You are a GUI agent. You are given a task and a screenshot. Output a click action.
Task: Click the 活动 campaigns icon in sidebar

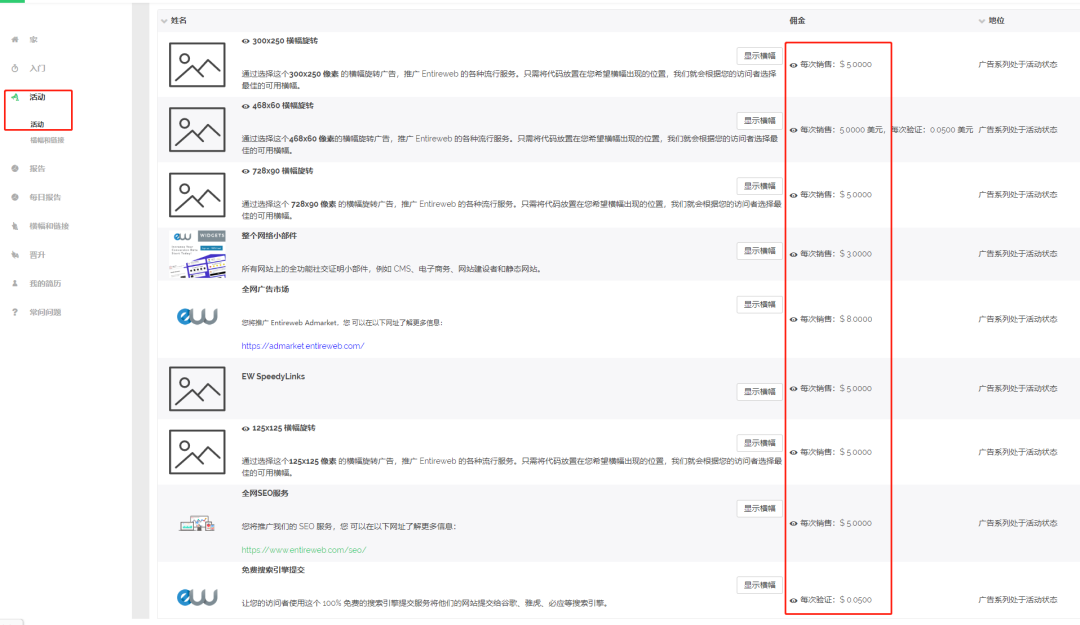point(14,99)
